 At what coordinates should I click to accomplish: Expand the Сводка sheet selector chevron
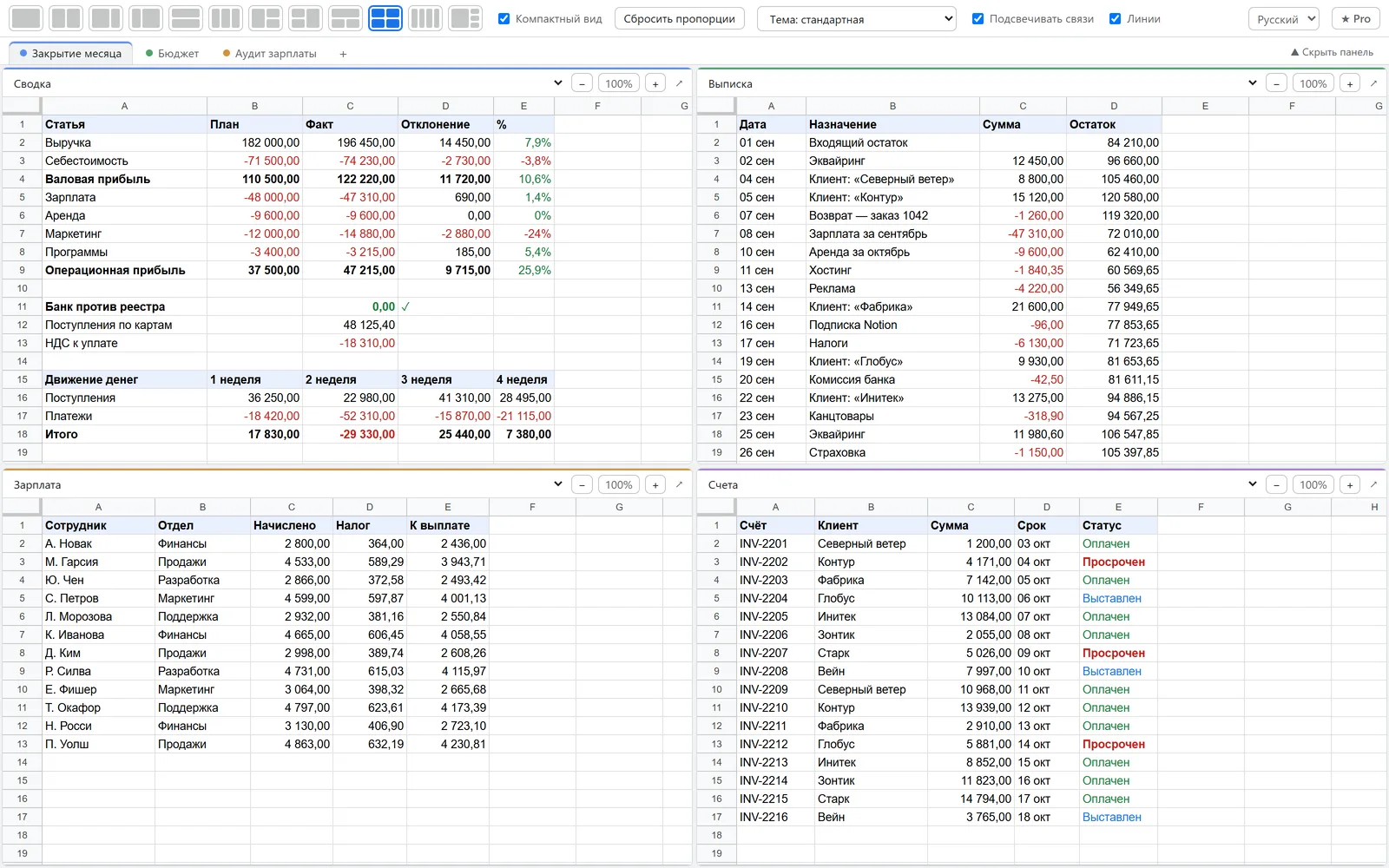(557, 83)
